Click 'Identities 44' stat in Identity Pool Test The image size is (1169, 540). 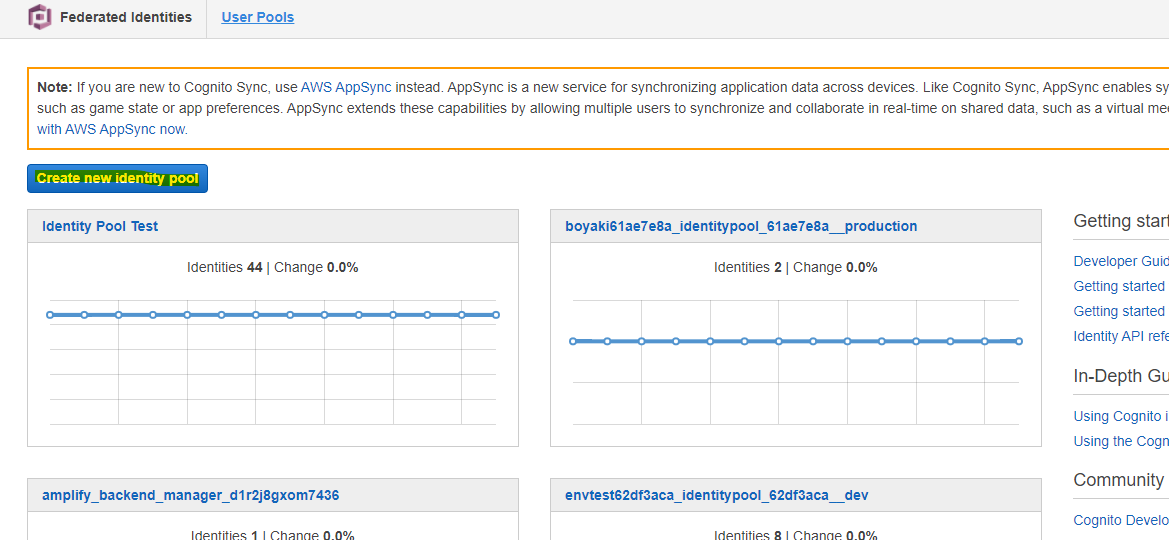point(224,267)
